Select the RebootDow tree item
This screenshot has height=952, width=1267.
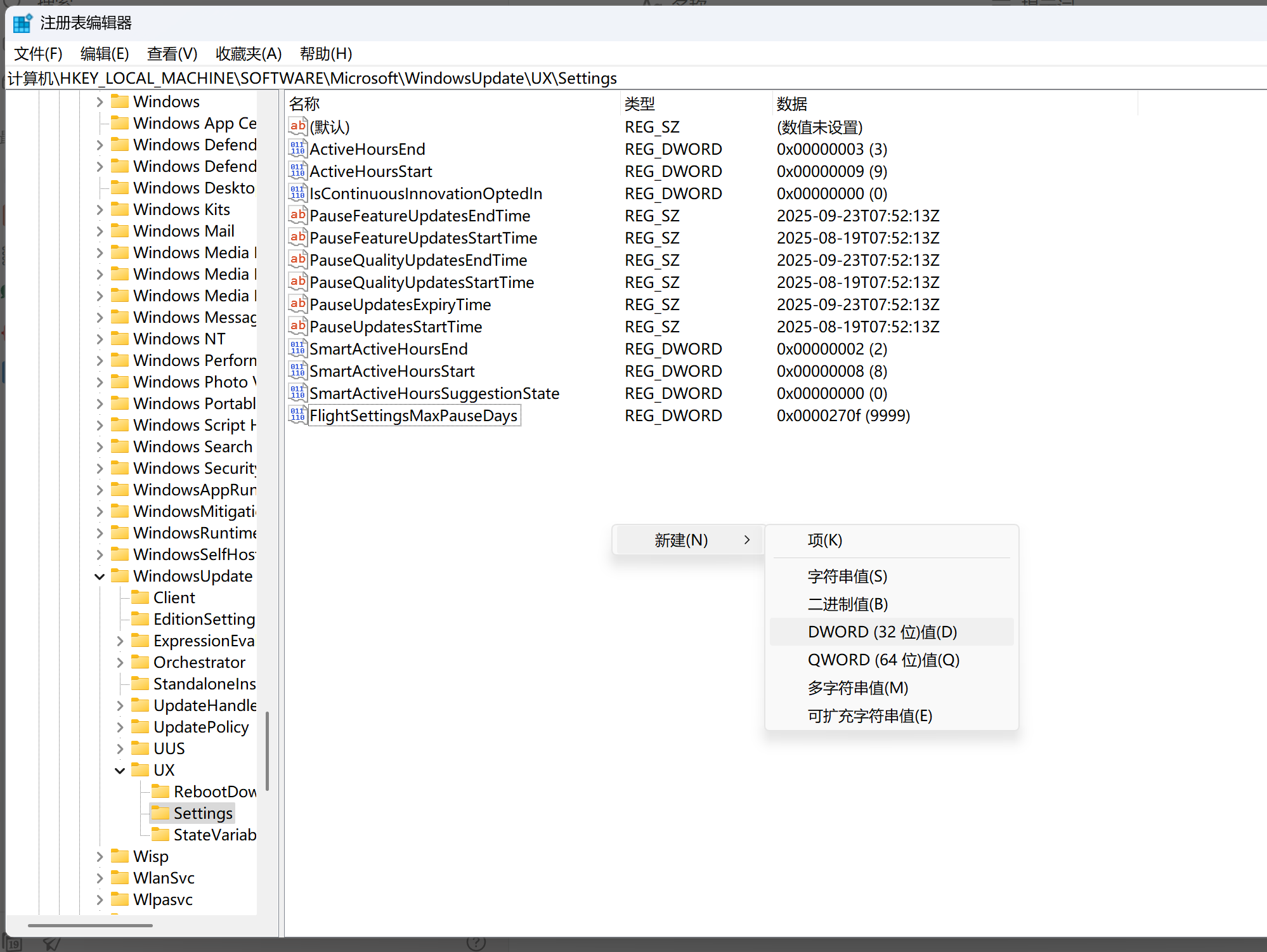click(215, 792)
